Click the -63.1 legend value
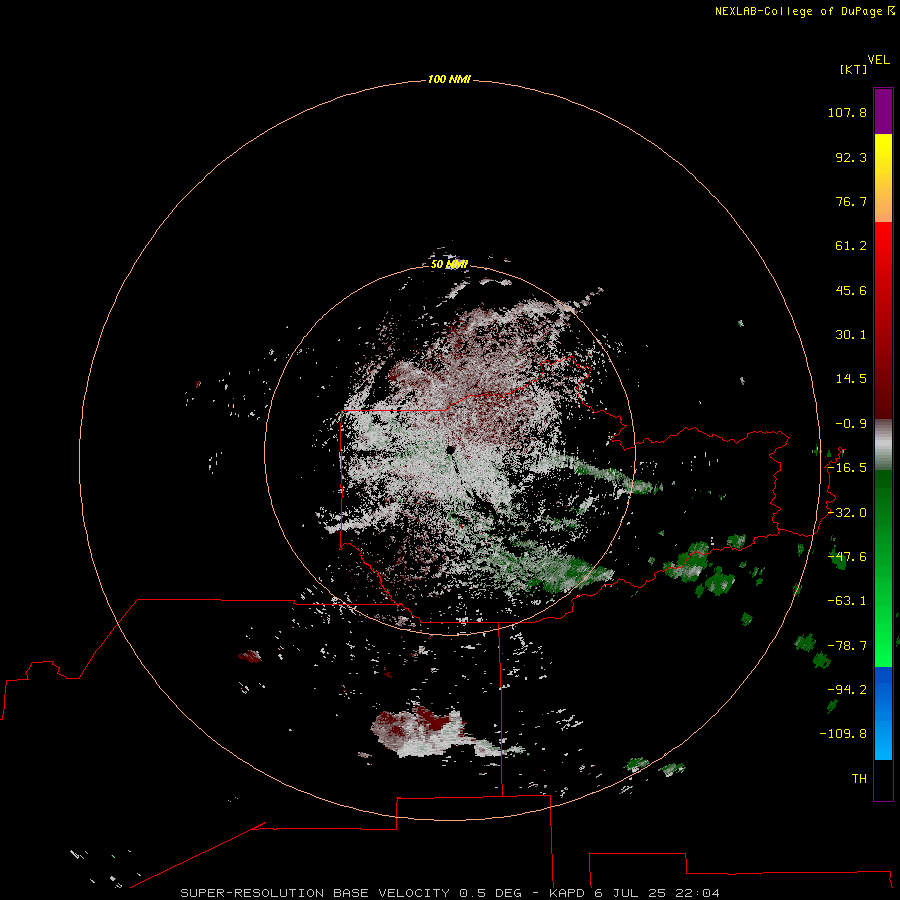Screen dimensions: 900x900 pyautogui.click(x=847, y=601)
